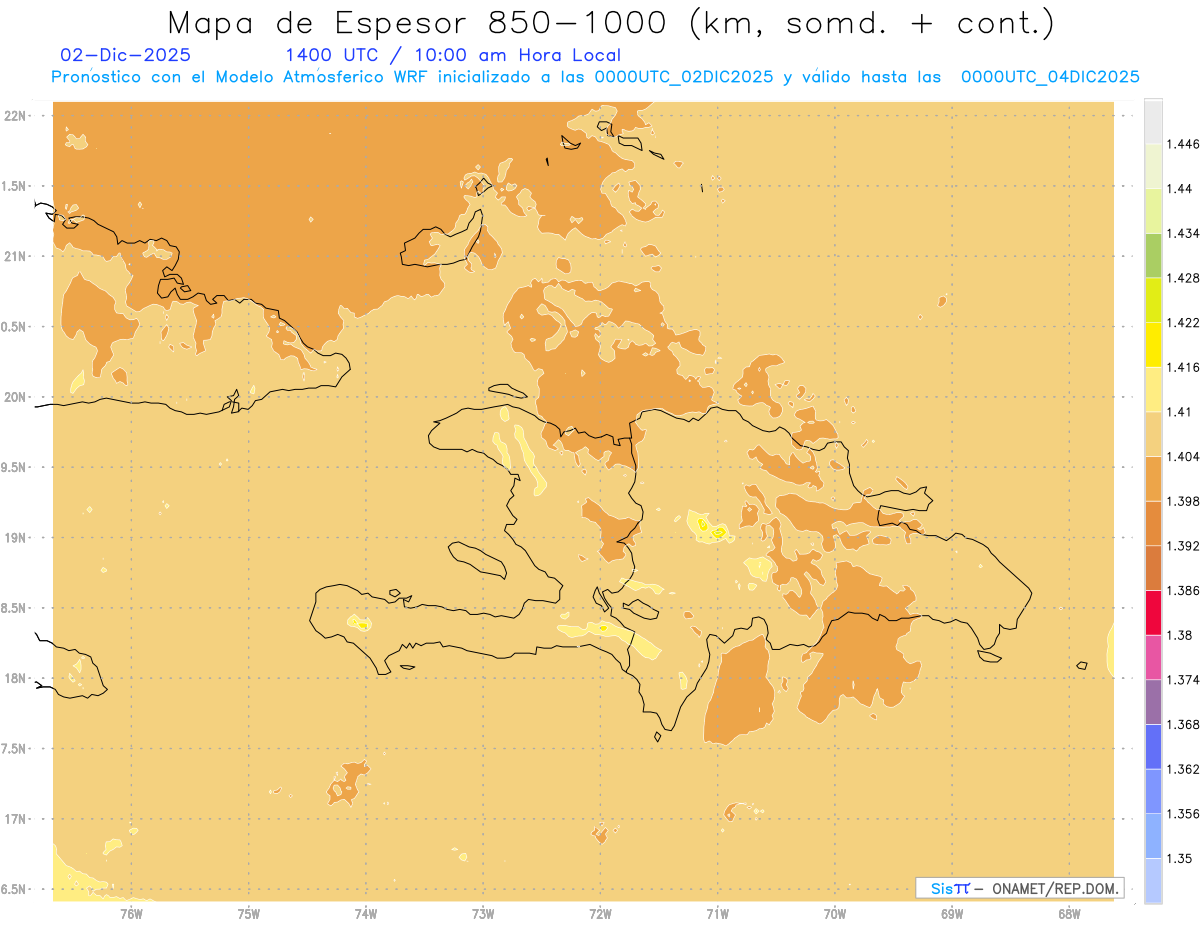The width and height of the screenshot is (1200, 927).
Task: Click the longitude label '73W'
Action: [x=483, y=913]
